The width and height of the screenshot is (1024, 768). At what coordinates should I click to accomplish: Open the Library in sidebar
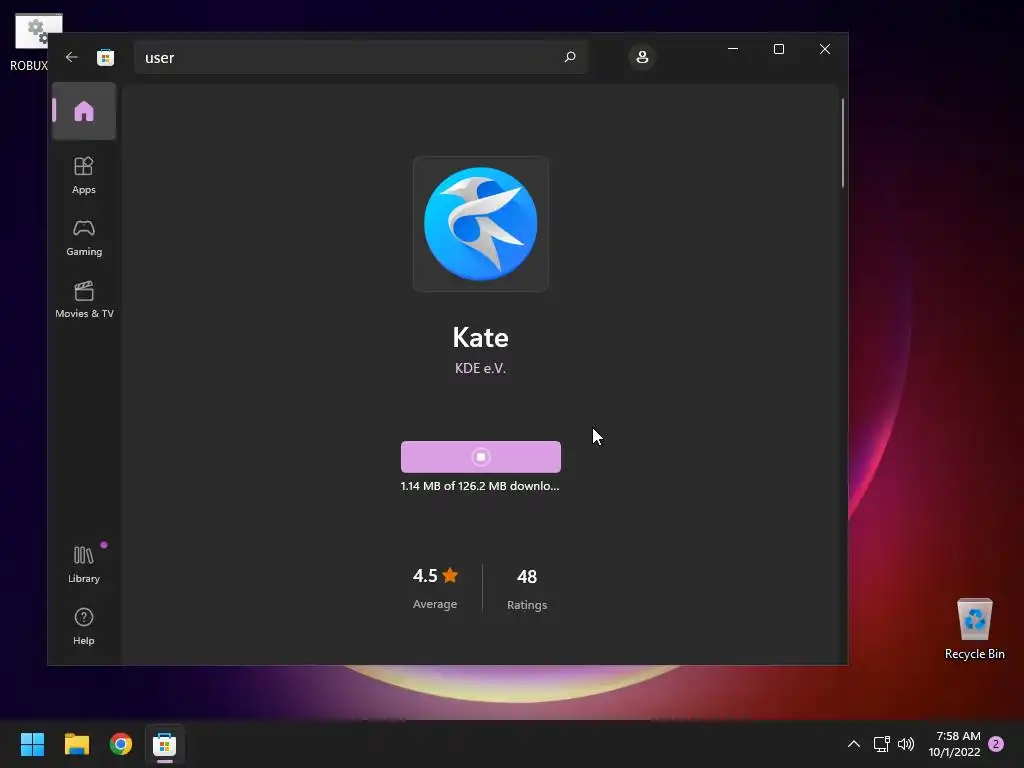[x=84, y=564]
